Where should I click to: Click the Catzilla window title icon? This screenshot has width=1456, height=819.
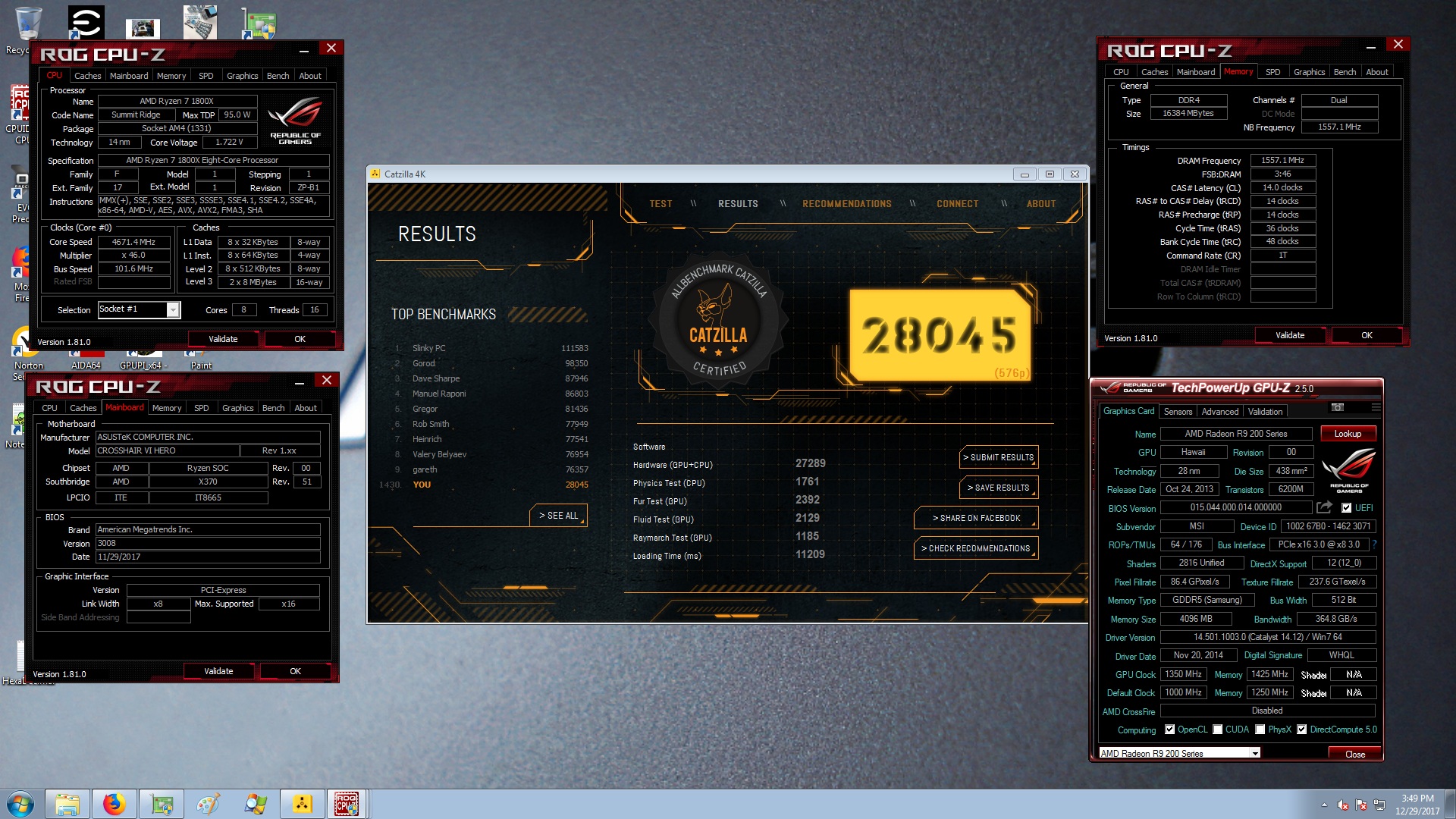pyautogui.click(x=375, y=174)
